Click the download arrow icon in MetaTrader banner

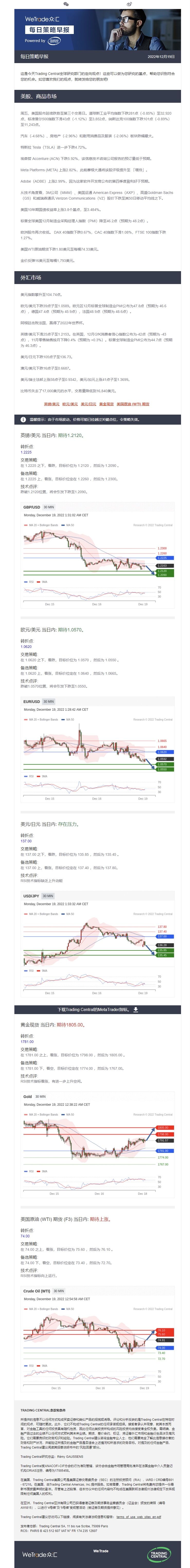(135, 1009)
